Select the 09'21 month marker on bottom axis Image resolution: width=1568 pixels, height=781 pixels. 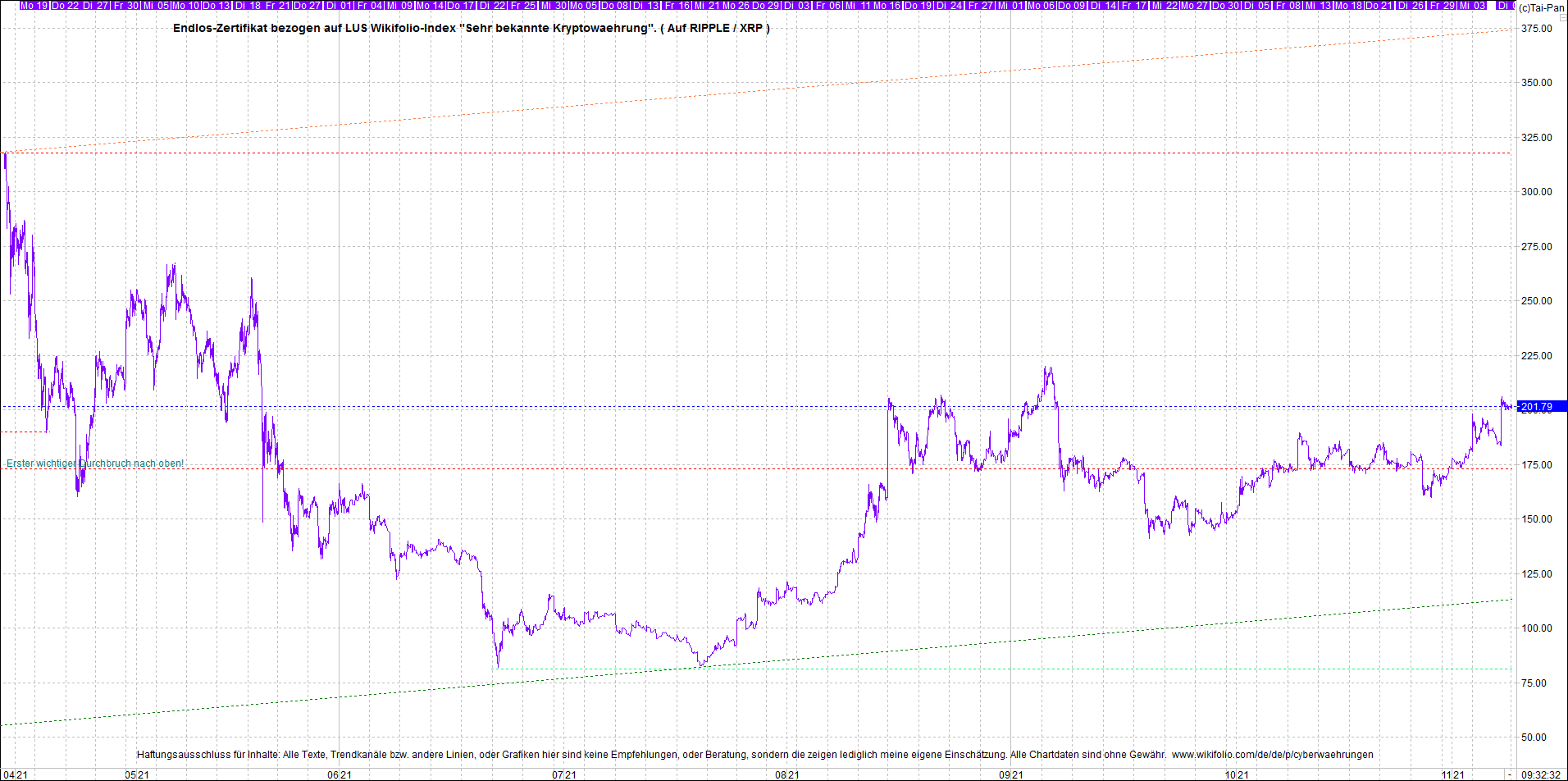[x=1010, y=774]
